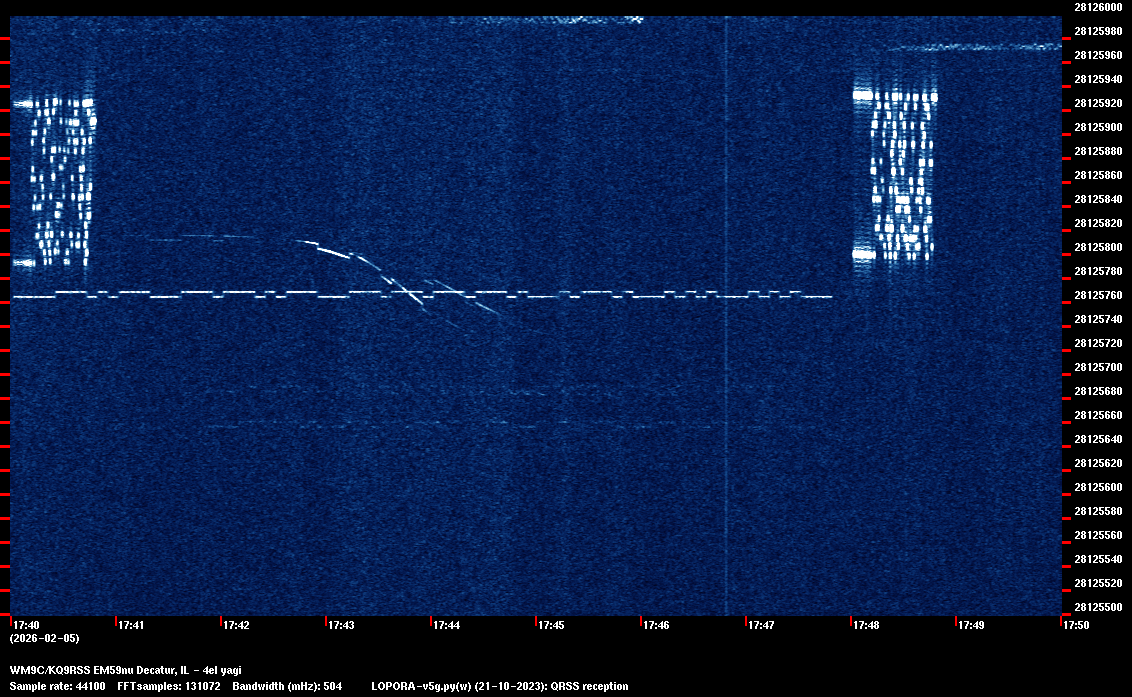The height and width of the screenshot is (697, 1132).
Task: Click the 17:45 time tick label
Action: [551, 625]
